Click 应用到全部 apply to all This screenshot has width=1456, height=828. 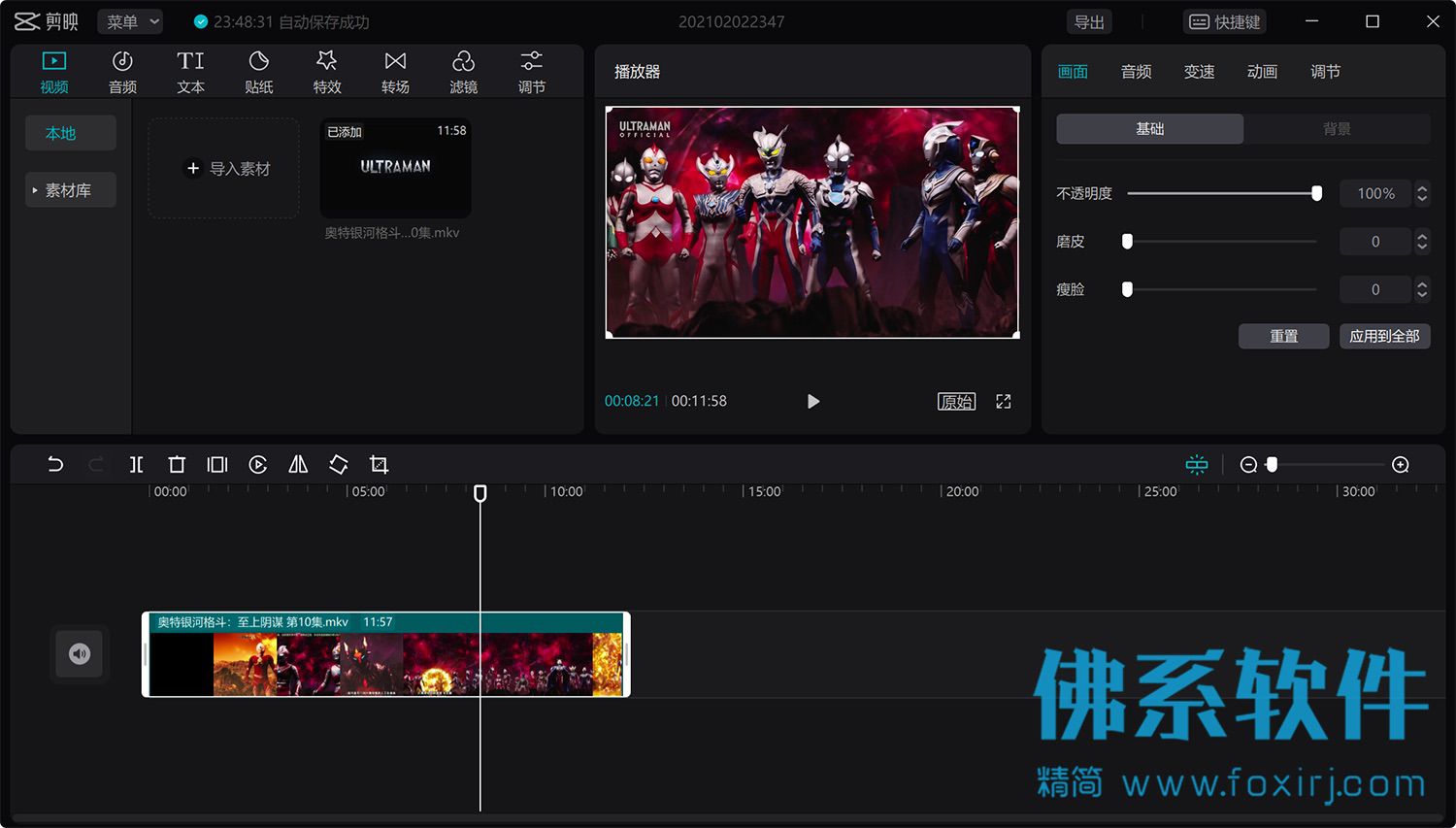tap(1384, 336)
